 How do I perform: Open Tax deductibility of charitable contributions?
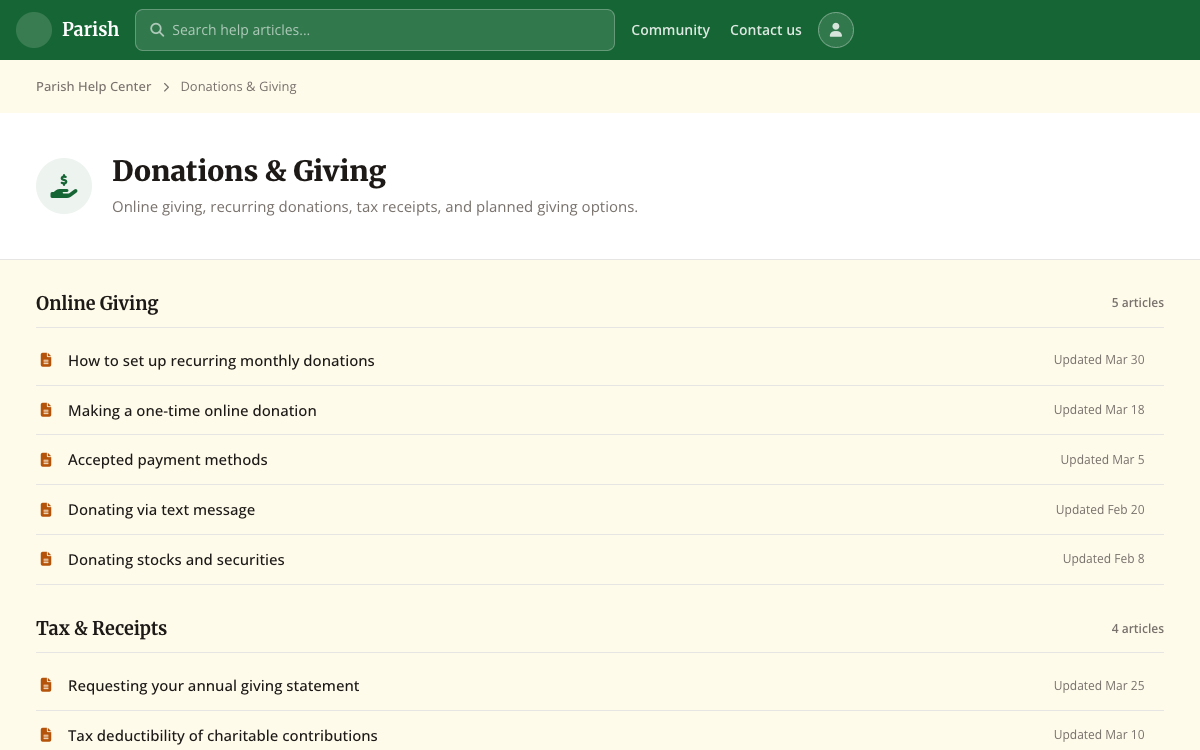223,735
